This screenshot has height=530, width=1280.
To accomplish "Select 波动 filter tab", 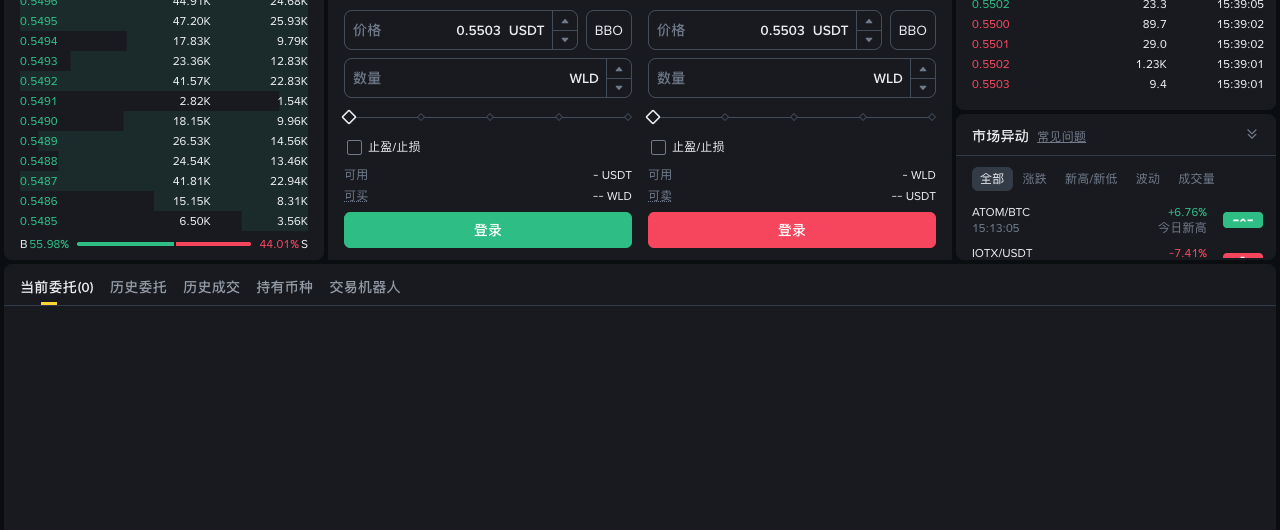I will click(1148, 179).
